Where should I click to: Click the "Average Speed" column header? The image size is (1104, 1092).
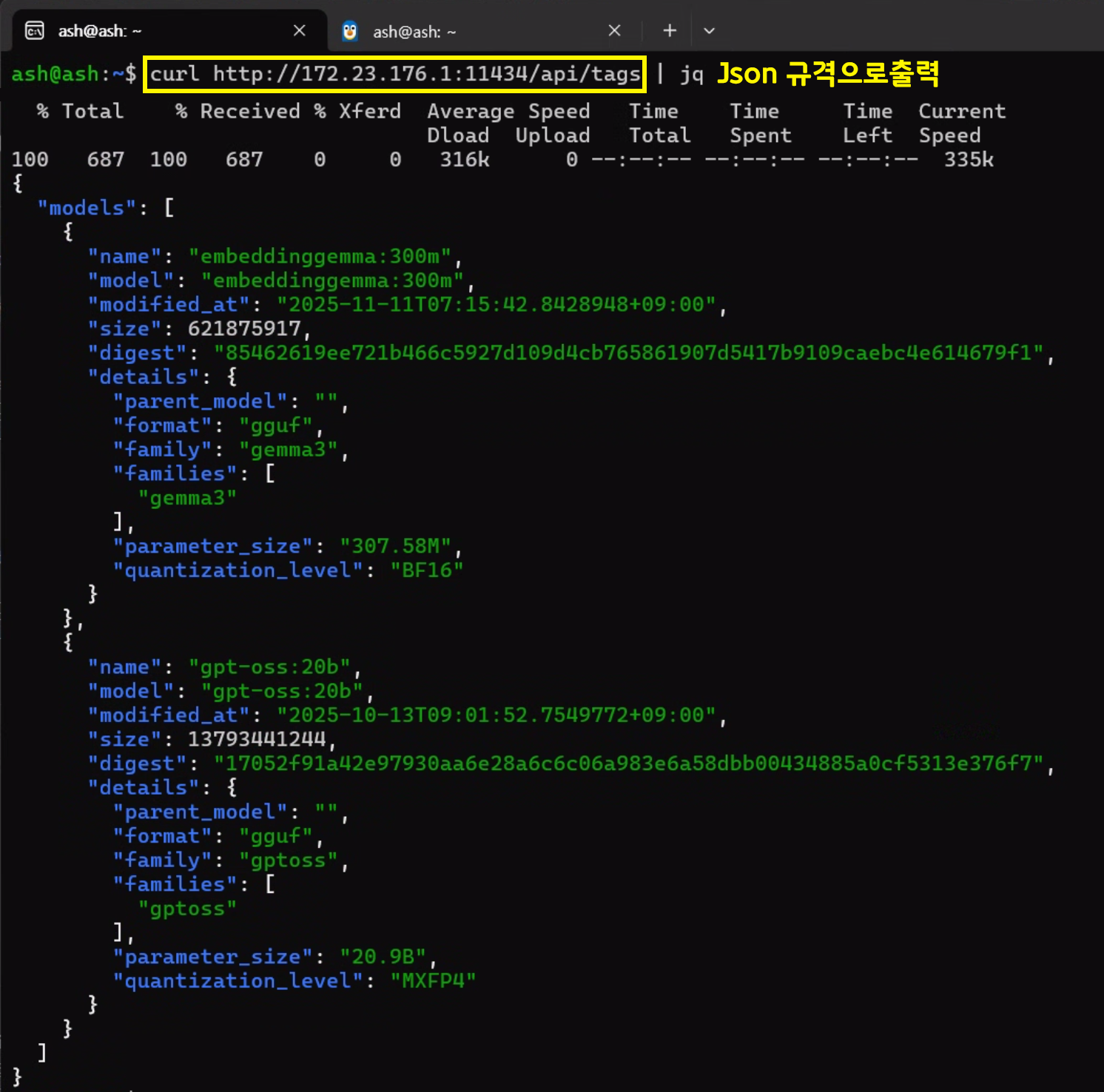508,111
